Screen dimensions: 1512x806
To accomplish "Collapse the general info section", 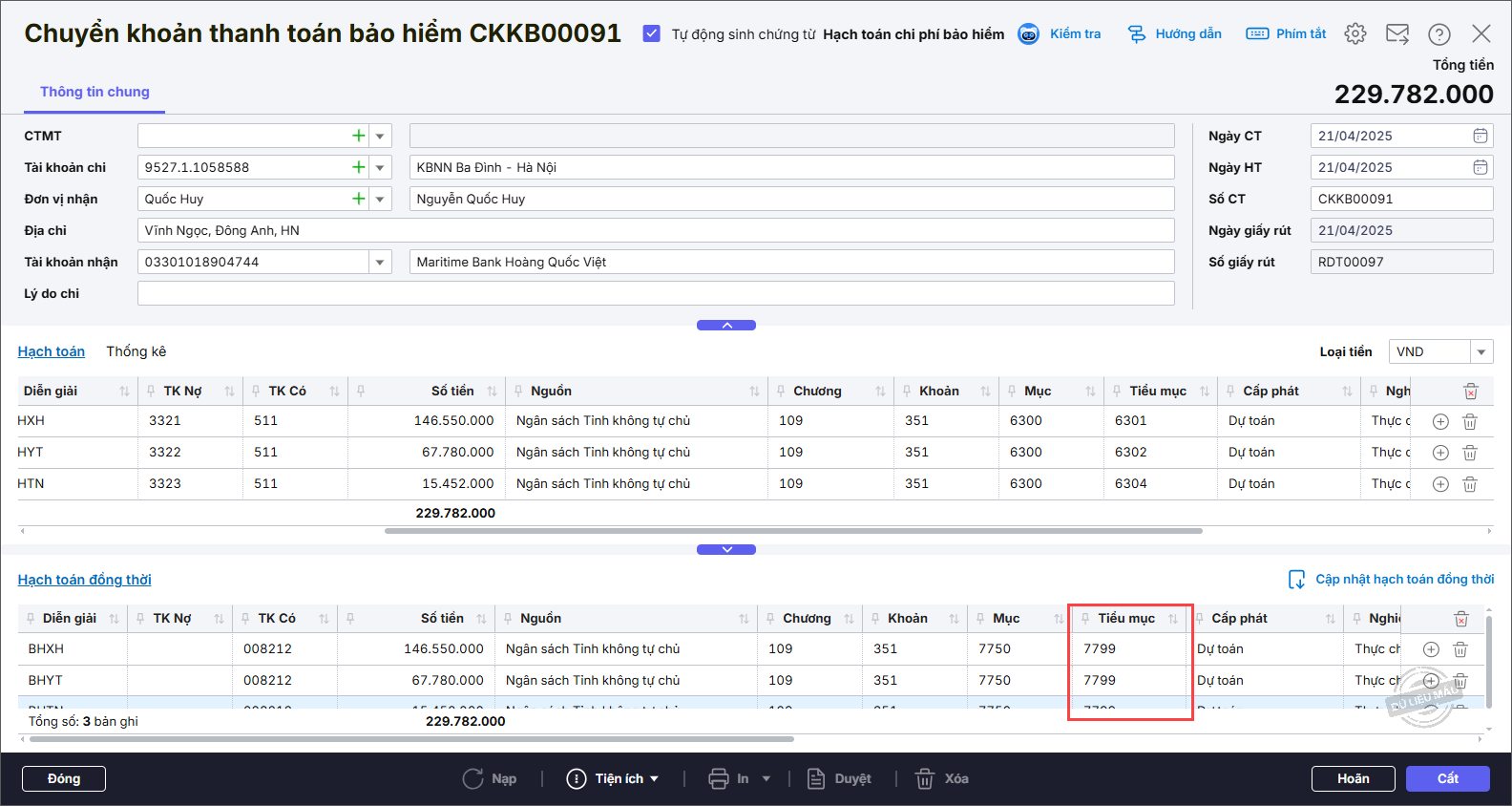I will tap(726, 326).
